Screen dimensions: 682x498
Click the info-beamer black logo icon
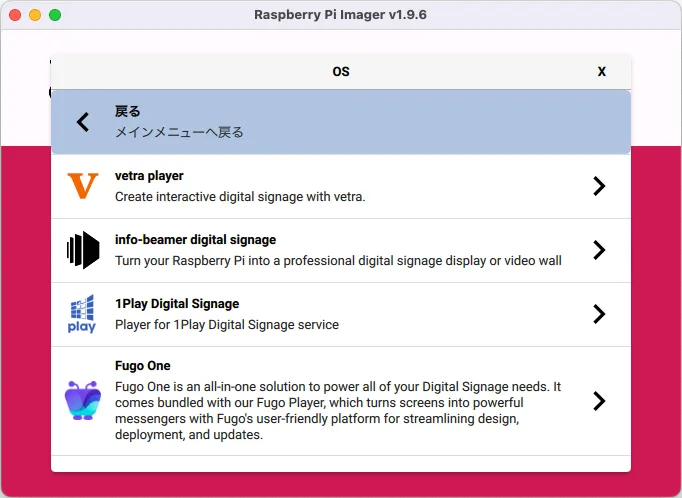point(83,250)
